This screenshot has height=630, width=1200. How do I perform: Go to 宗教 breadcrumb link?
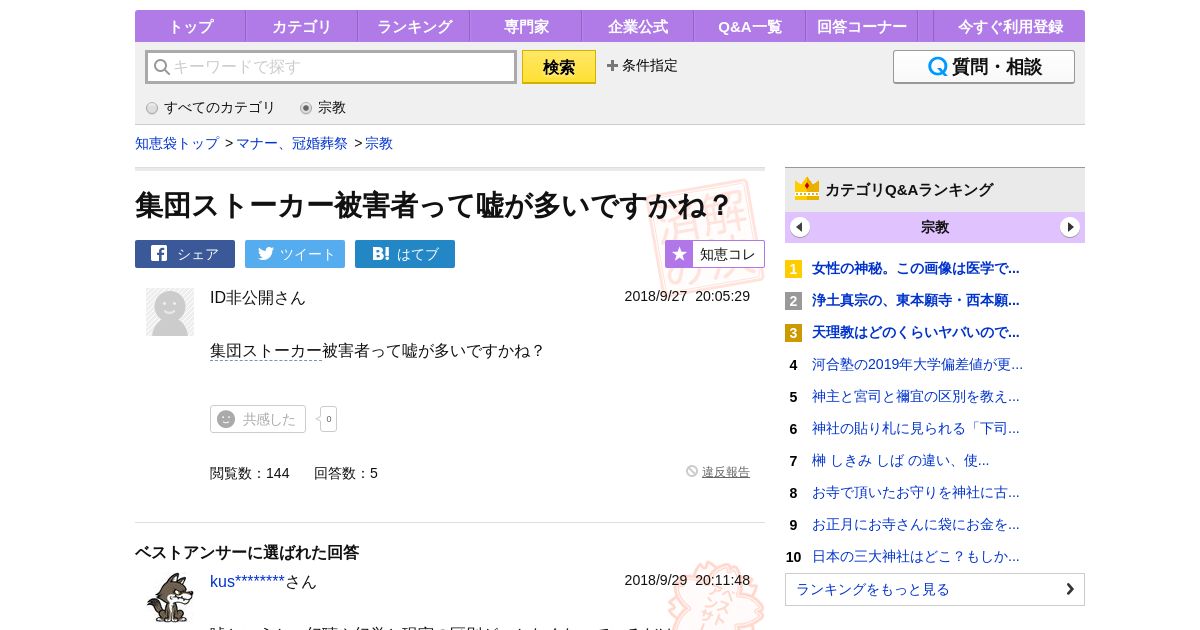(379, 143)
